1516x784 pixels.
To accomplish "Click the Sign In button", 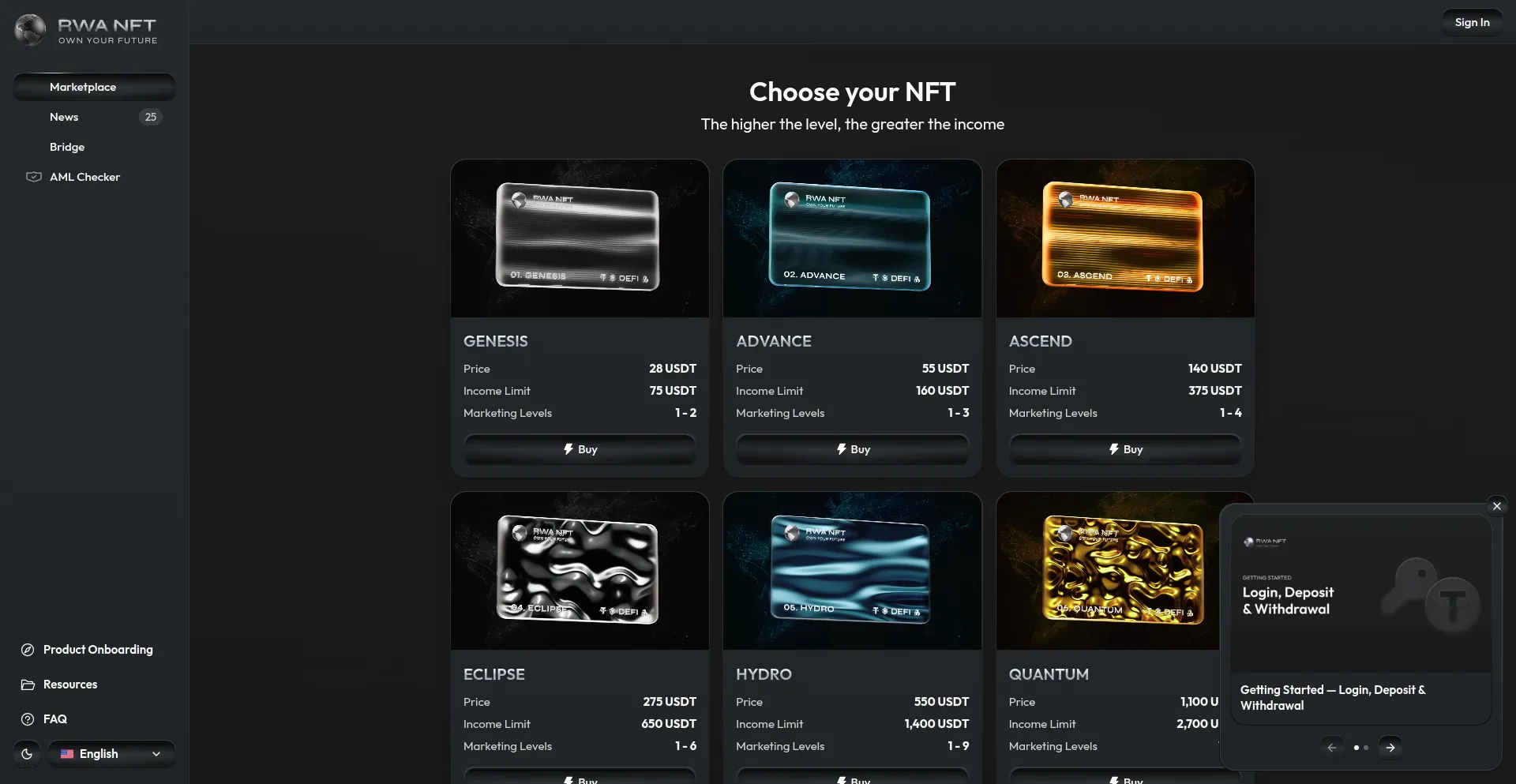I will point(1472,23).
